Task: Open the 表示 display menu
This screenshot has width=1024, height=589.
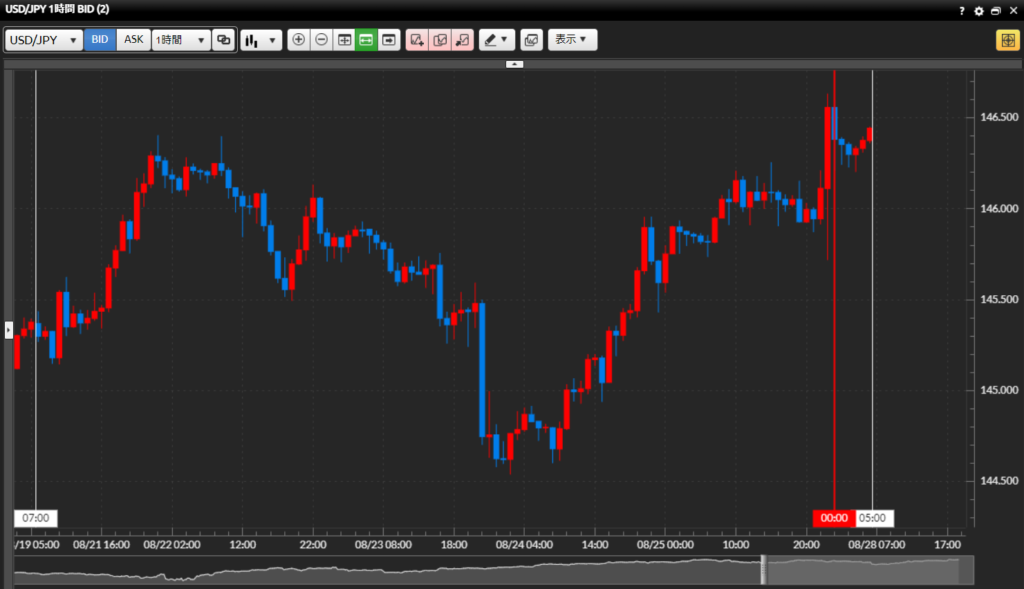Action: [x=572, y=40]
